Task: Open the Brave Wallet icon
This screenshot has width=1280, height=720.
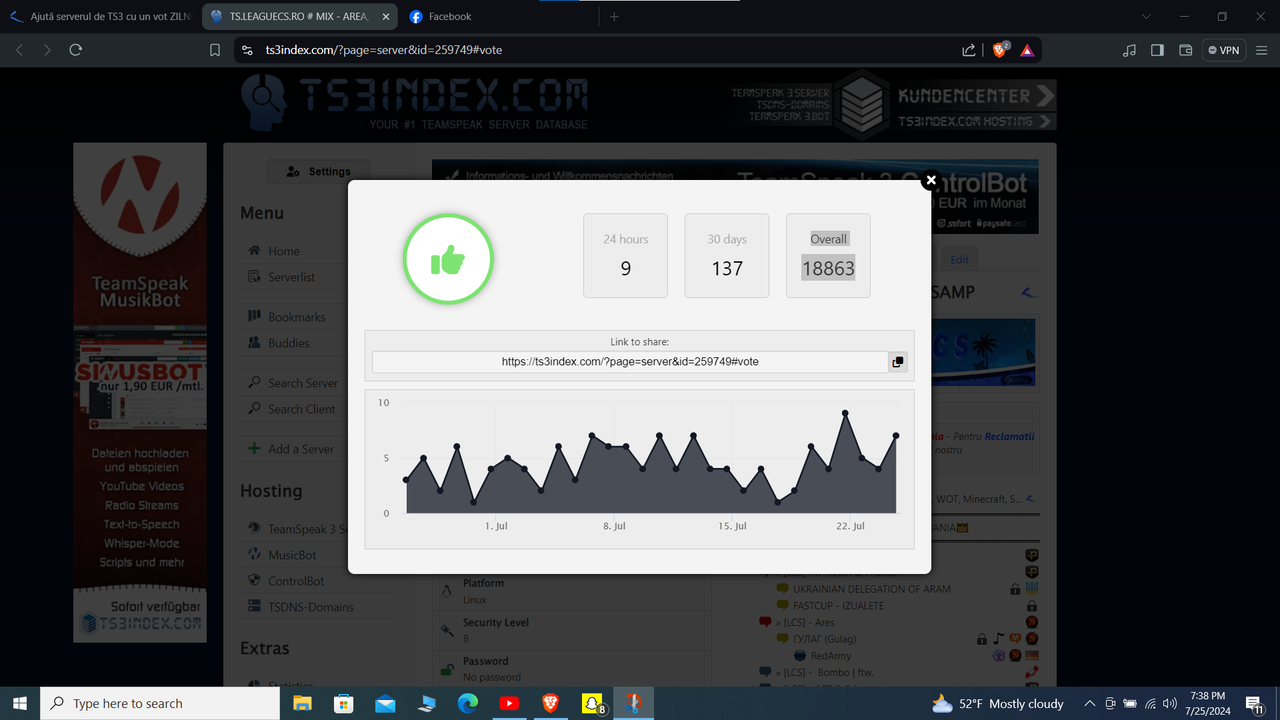Action: coord(1186,50)
